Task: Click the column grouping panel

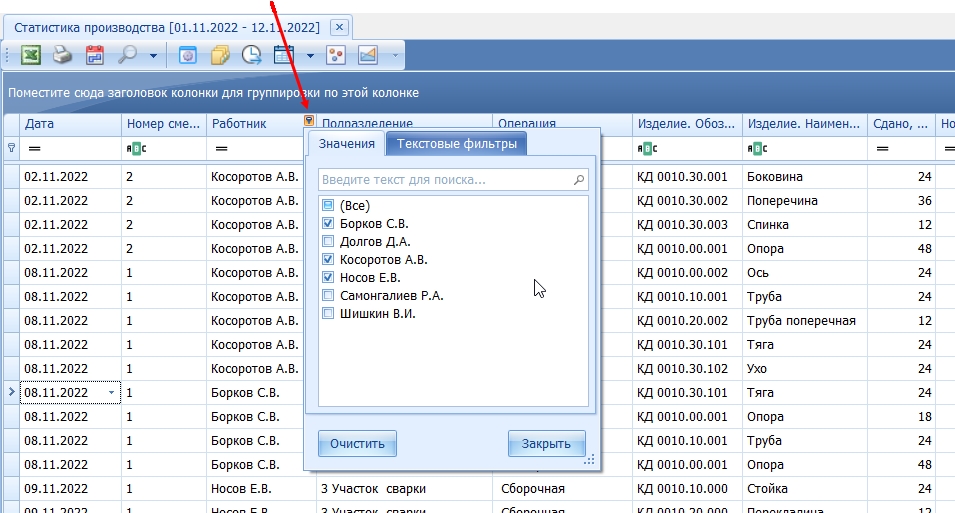Action: pos(479,93)
